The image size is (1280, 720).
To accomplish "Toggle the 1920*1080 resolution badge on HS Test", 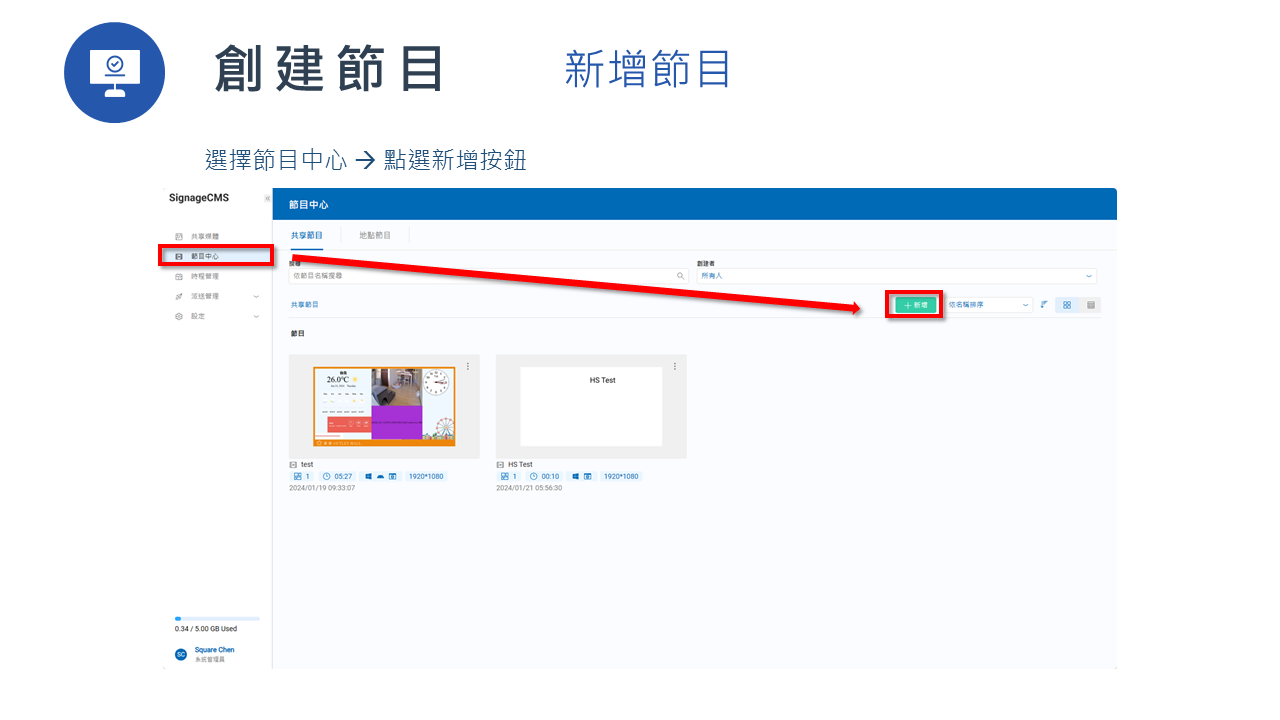I will (x=621, y=476).
